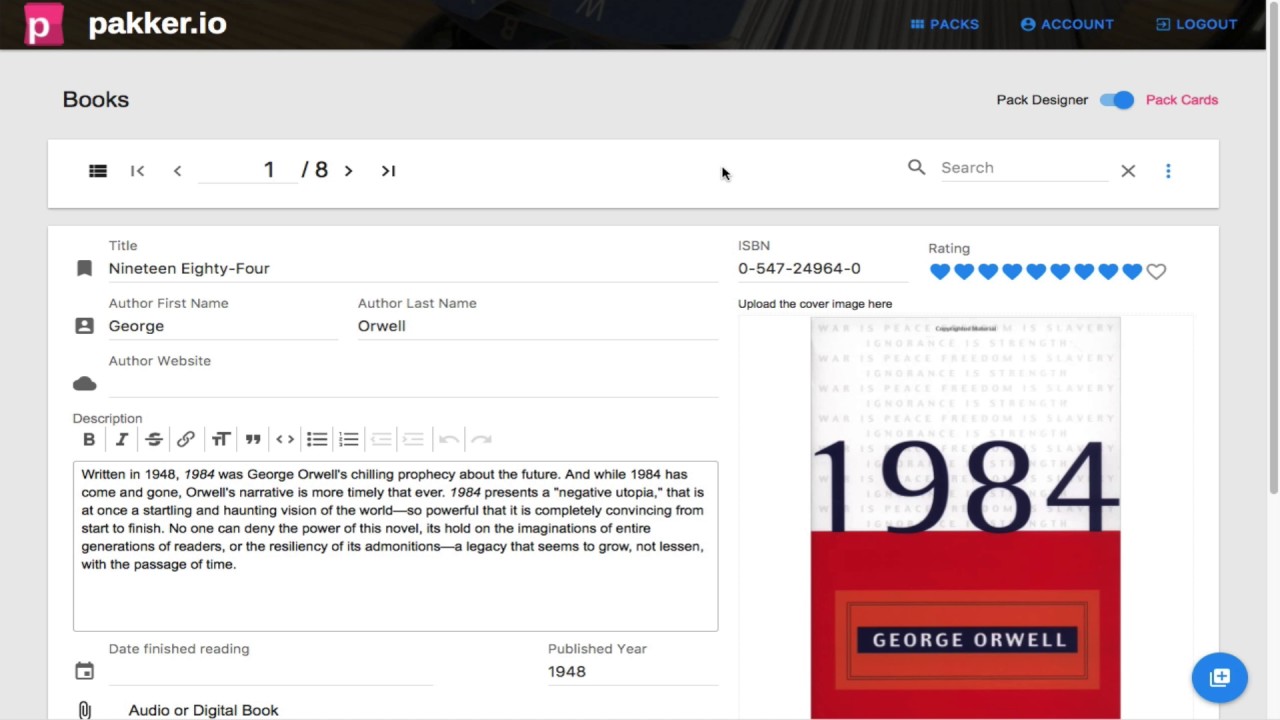The width and height of the screenshot is (1280, 720).
Task: Click inside the Description text area
Action: coord(395,546)
